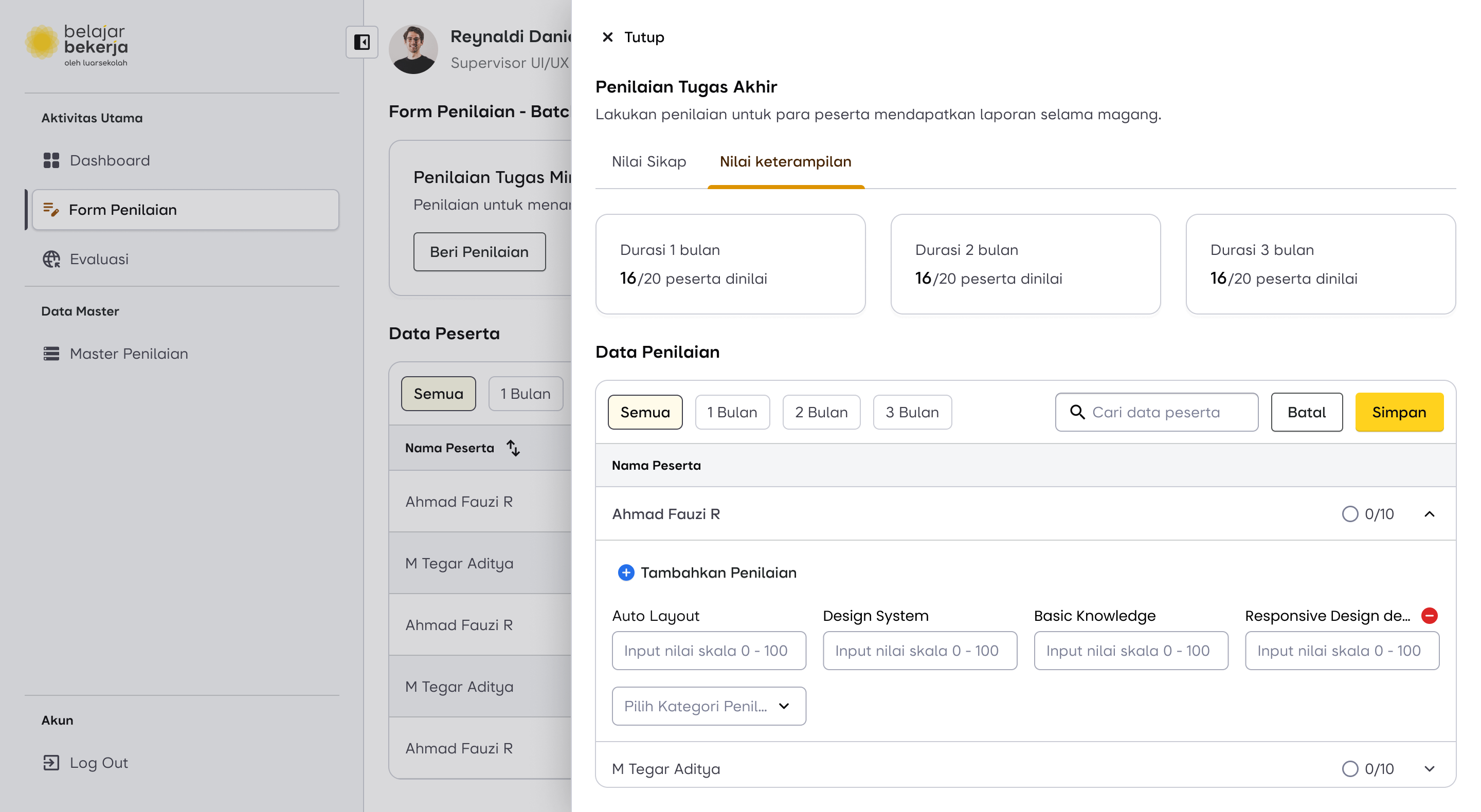Viewport: 1481px width, 812px height.
Task: Remove Responsive Design field via the red minus icon
Action: coord(1429,616)
